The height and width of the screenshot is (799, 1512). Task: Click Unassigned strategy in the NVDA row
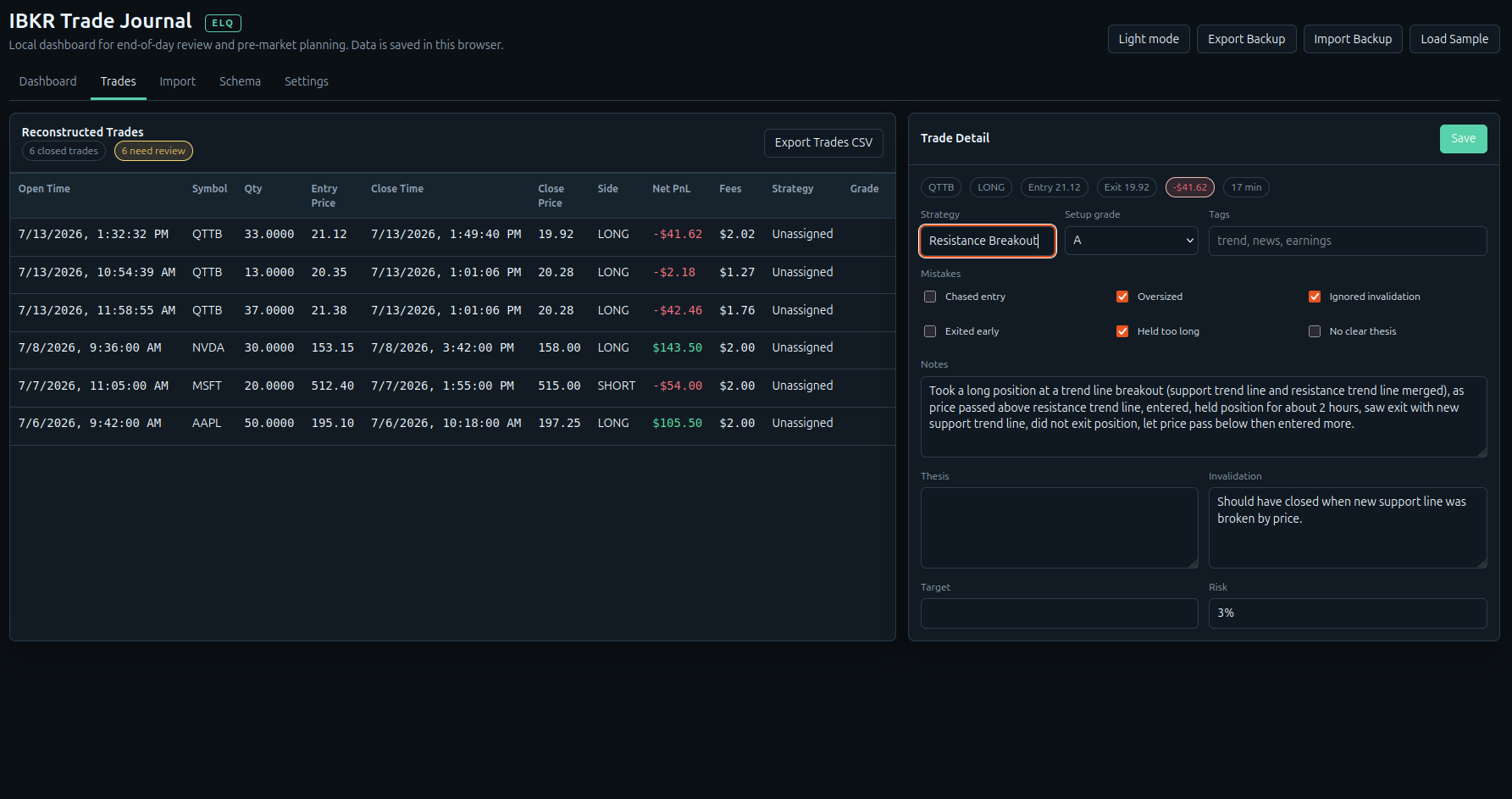802,348
